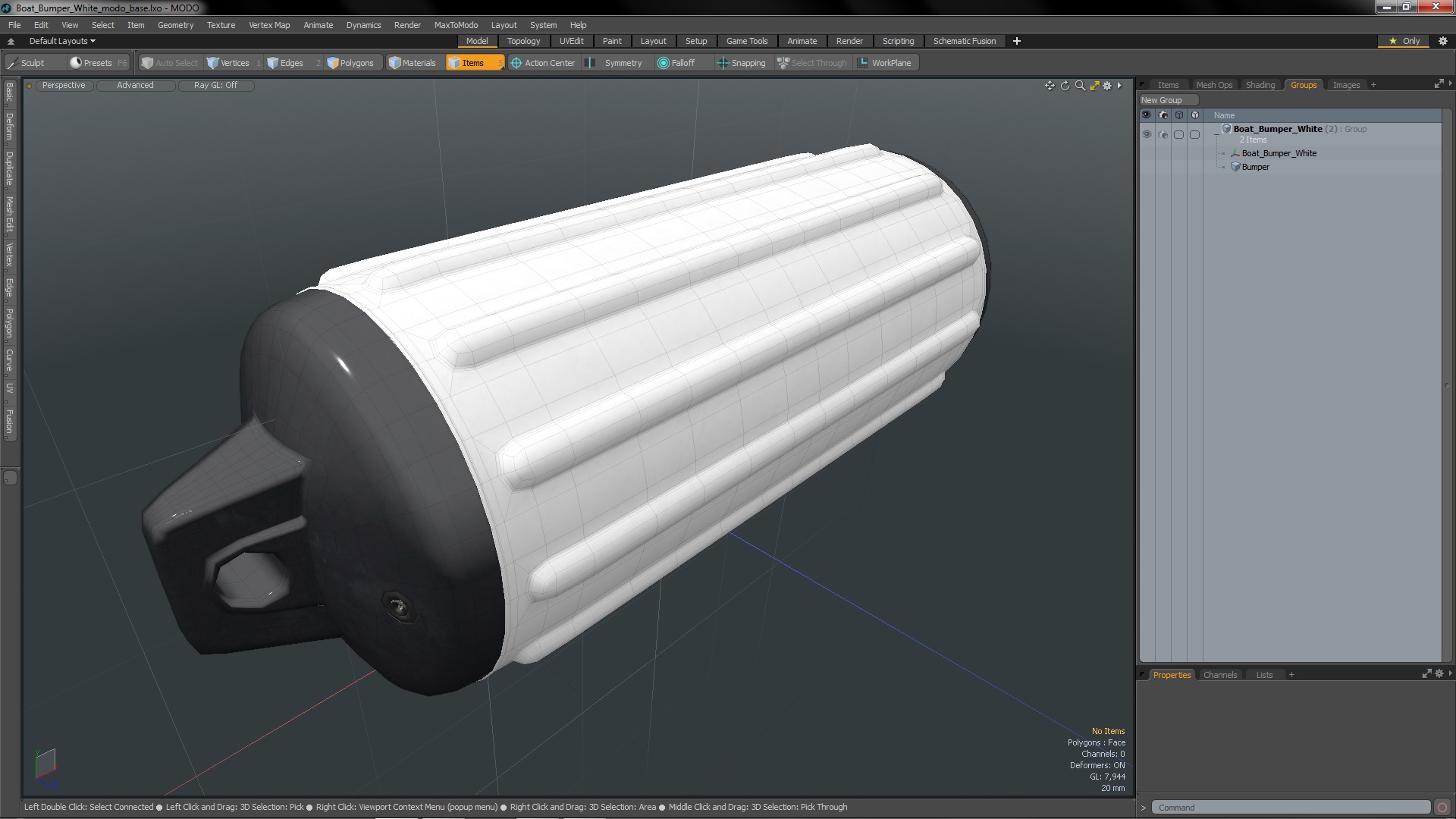
Task: Click the New Group button
Action: tap(1162, 100)
